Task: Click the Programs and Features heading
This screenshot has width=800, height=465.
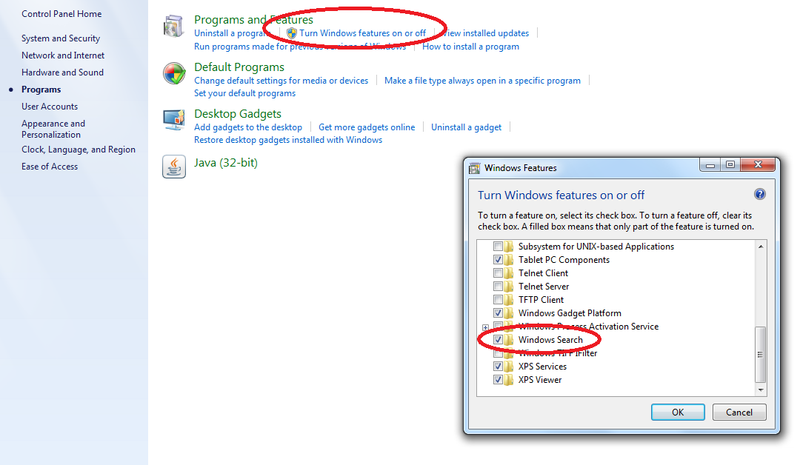Action: [254, 20]
